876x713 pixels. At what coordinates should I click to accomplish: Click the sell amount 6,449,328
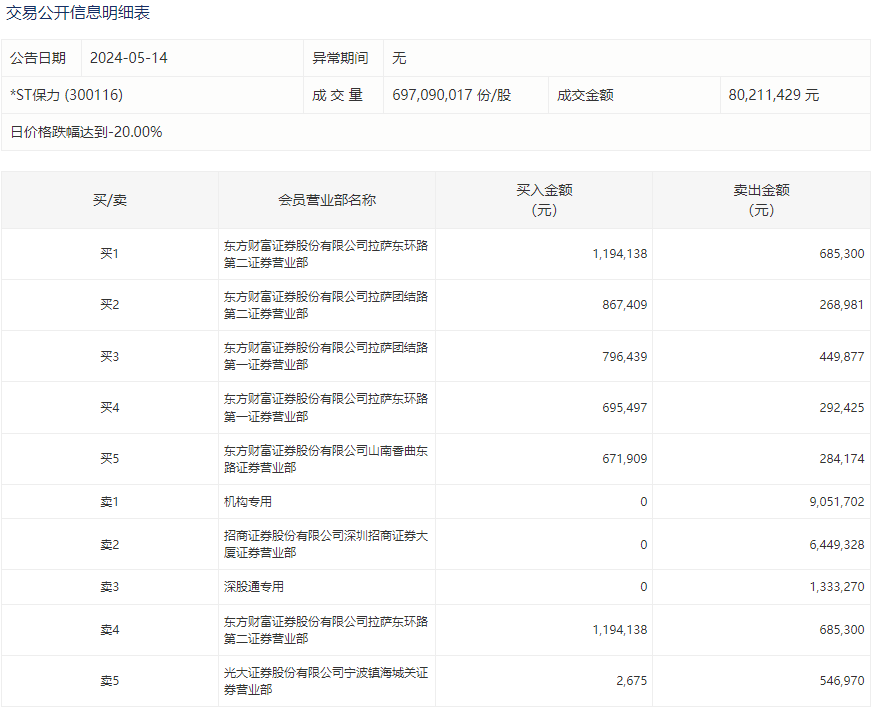(837, 544)
